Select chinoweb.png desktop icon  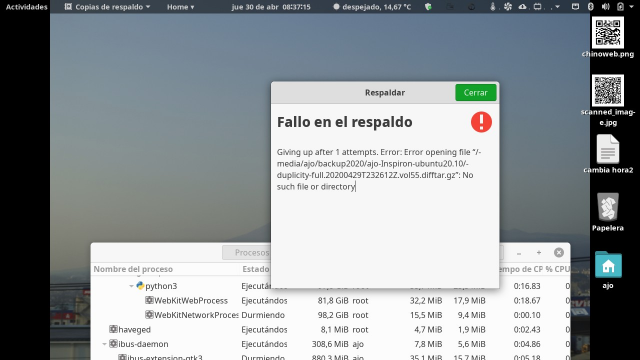(x=608, y=38)
